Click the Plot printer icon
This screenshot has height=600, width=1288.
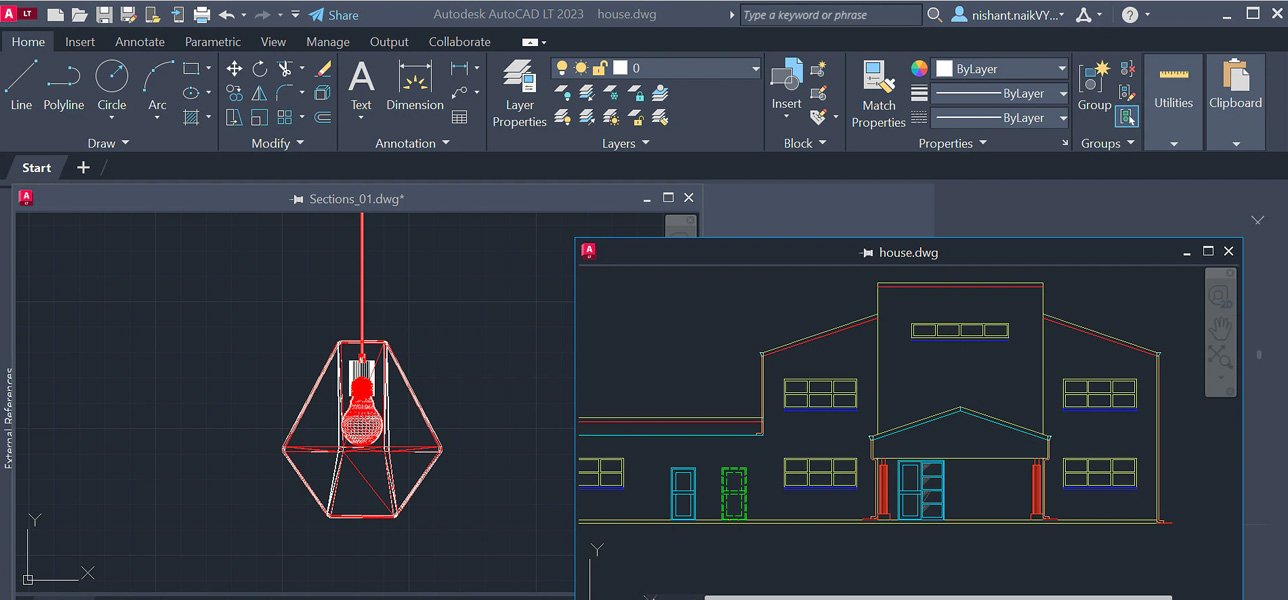(201, 15)
